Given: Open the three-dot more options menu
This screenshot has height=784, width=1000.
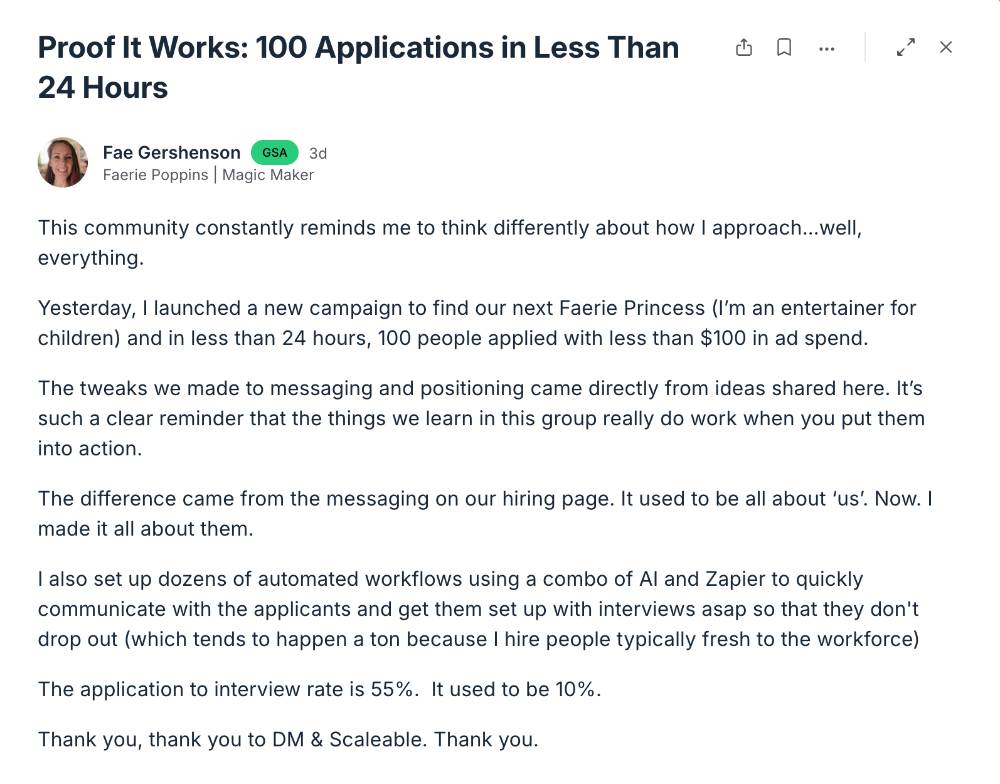Looking at the screenshot, I should pyautogui.click(x=826, y=48).
